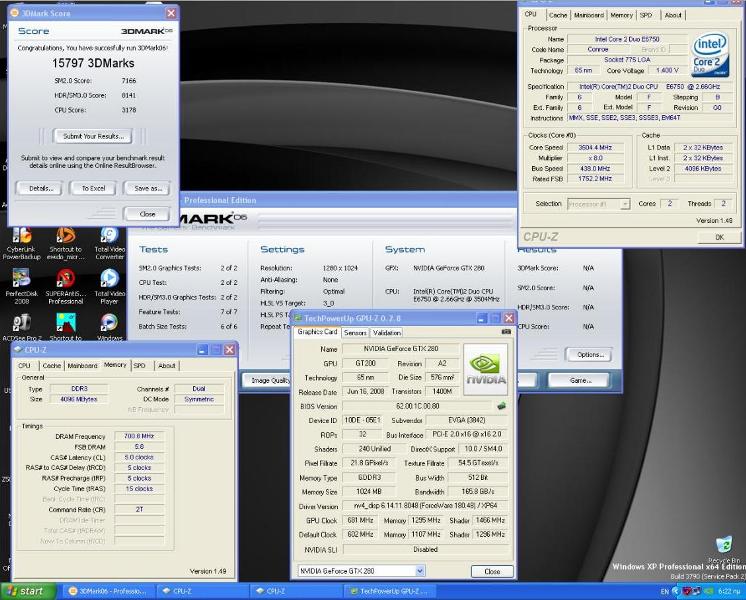This screenshot has height=600, width=746.
Task: Click the NVIDIA logo in GPU-Z
Action: tap(485, 369)
